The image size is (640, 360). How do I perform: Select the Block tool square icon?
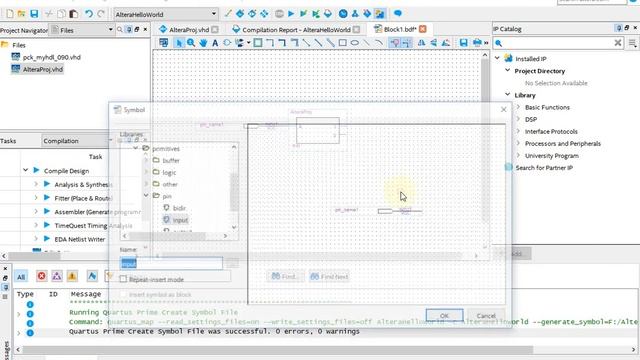(x=258, y=43)
